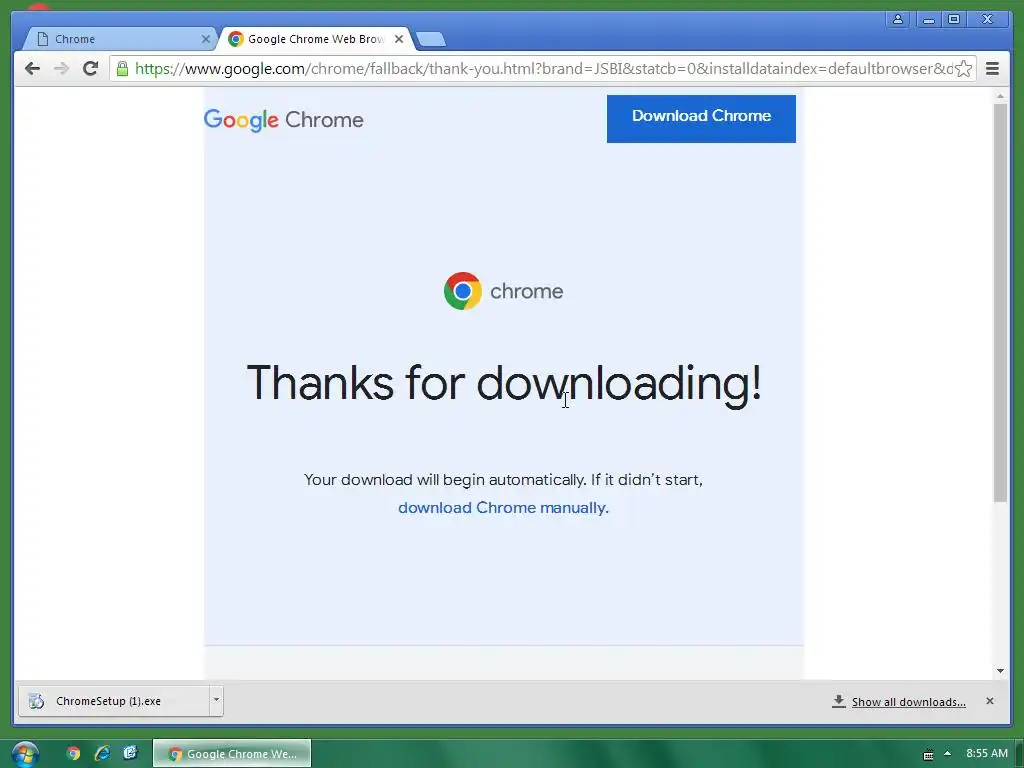Screen dimensions: 1024x768
Task: Close the downloads bar
Action: 990,701
